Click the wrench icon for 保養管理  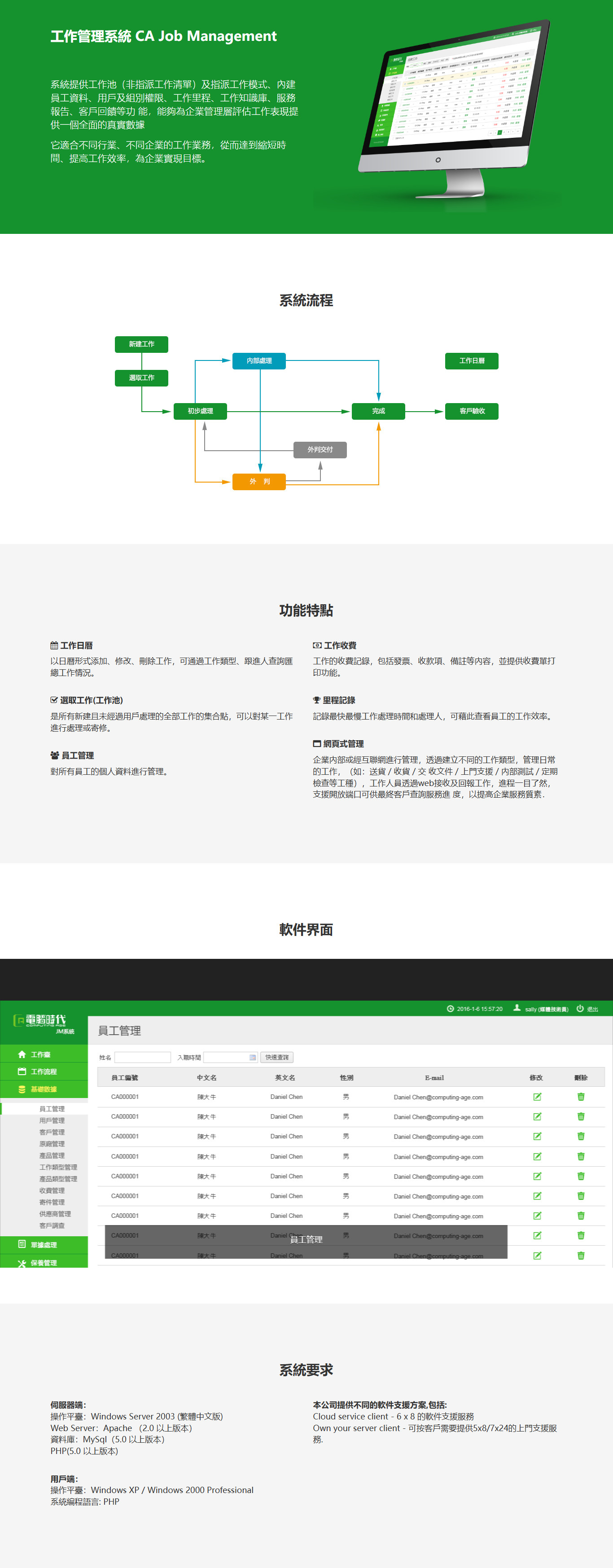pyautogui.click(x=22, y=1263)
